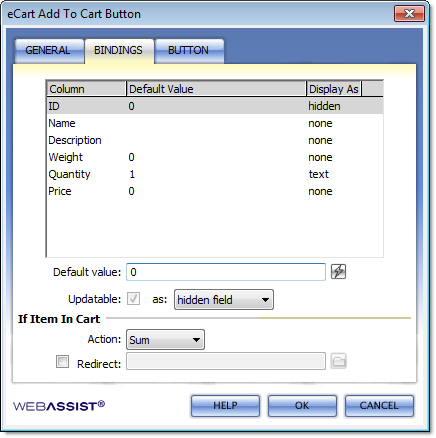Open the BUTTON tab

click(x=189, y=51)
